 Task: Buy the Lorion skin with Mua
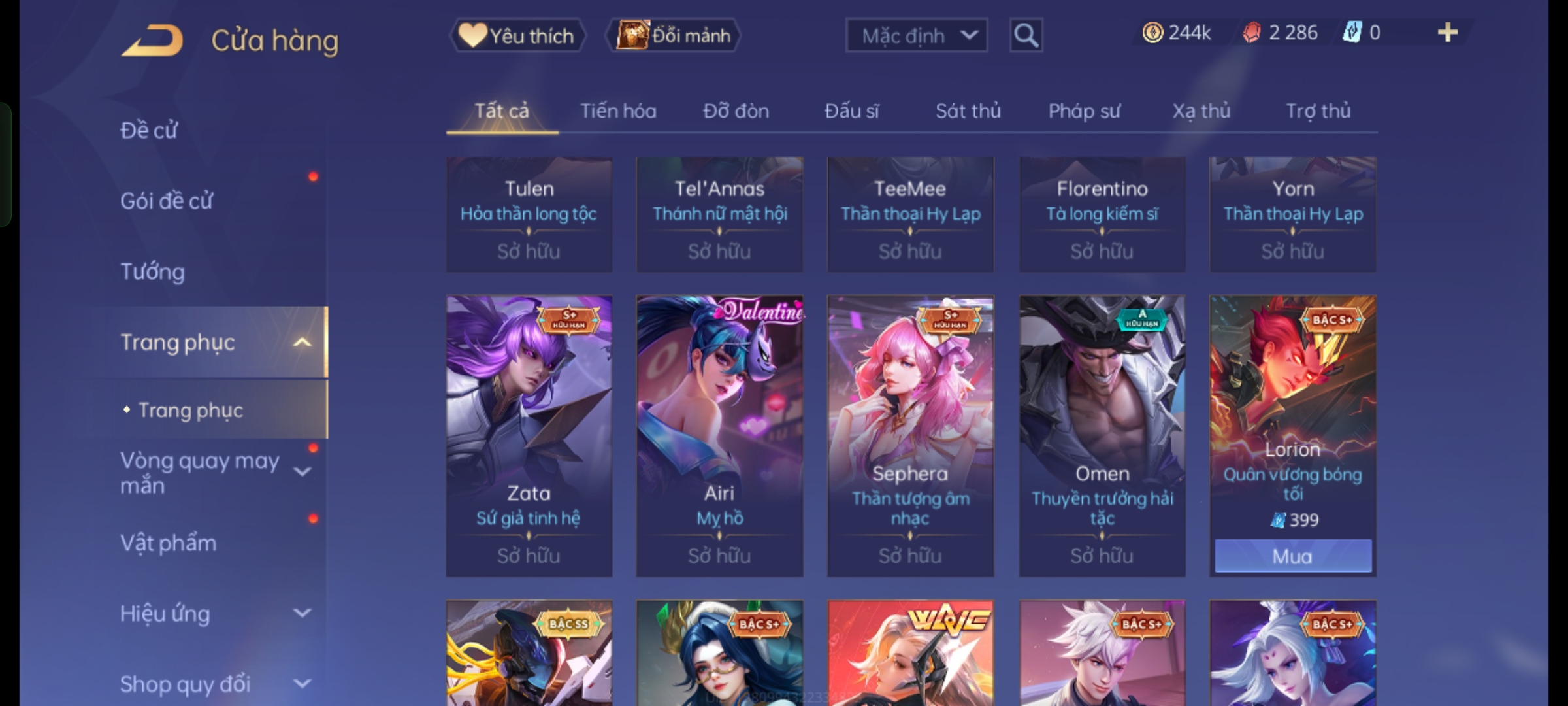pyautogui.click(x=1292, y=556)
